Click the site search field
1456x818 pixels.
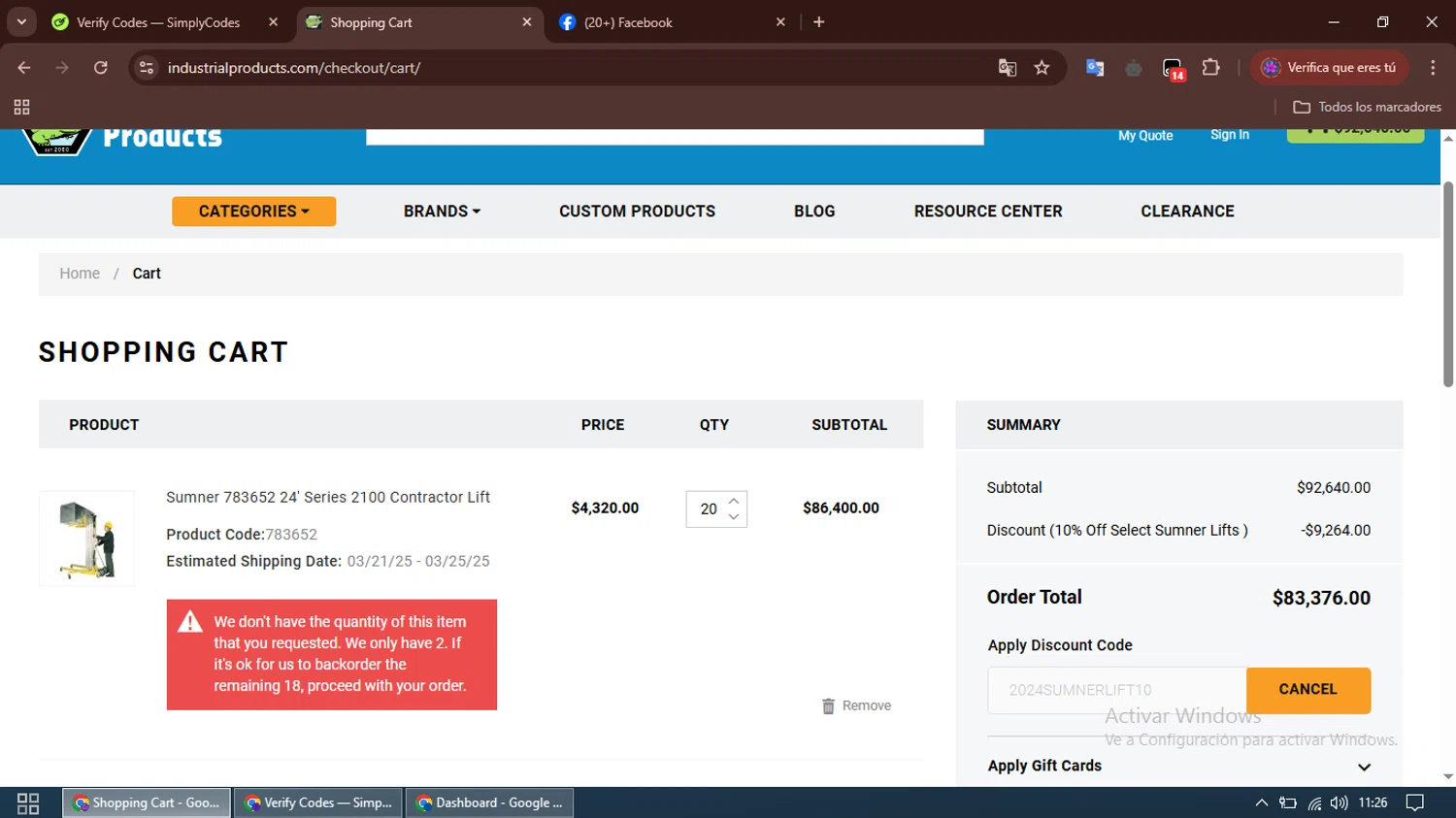pyautogui.click(x=675, y=137)
